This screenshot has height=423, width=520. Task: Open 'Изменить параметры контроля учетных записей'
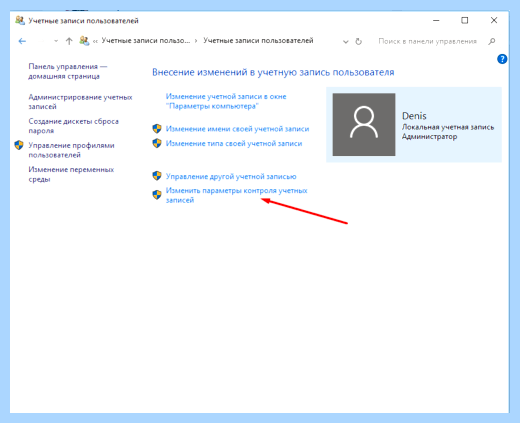tap(236, 195)
